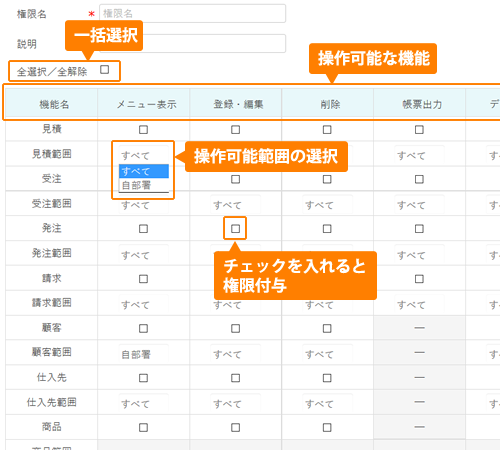The height and width of the screenshot is (450, 500).
Task: Check 受注 削除 checkbox
Action: pyautogui.click(x=327, y=179)
